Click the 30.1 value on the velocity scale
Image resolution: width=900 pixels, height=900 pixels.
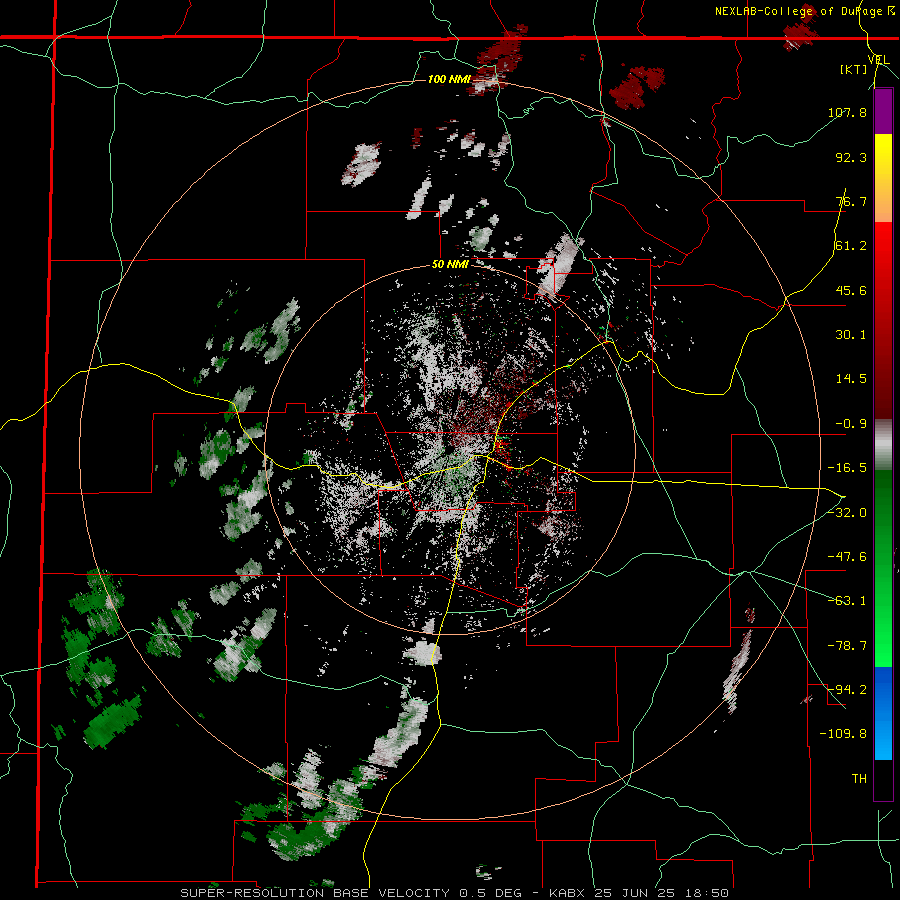coord(851,335)
